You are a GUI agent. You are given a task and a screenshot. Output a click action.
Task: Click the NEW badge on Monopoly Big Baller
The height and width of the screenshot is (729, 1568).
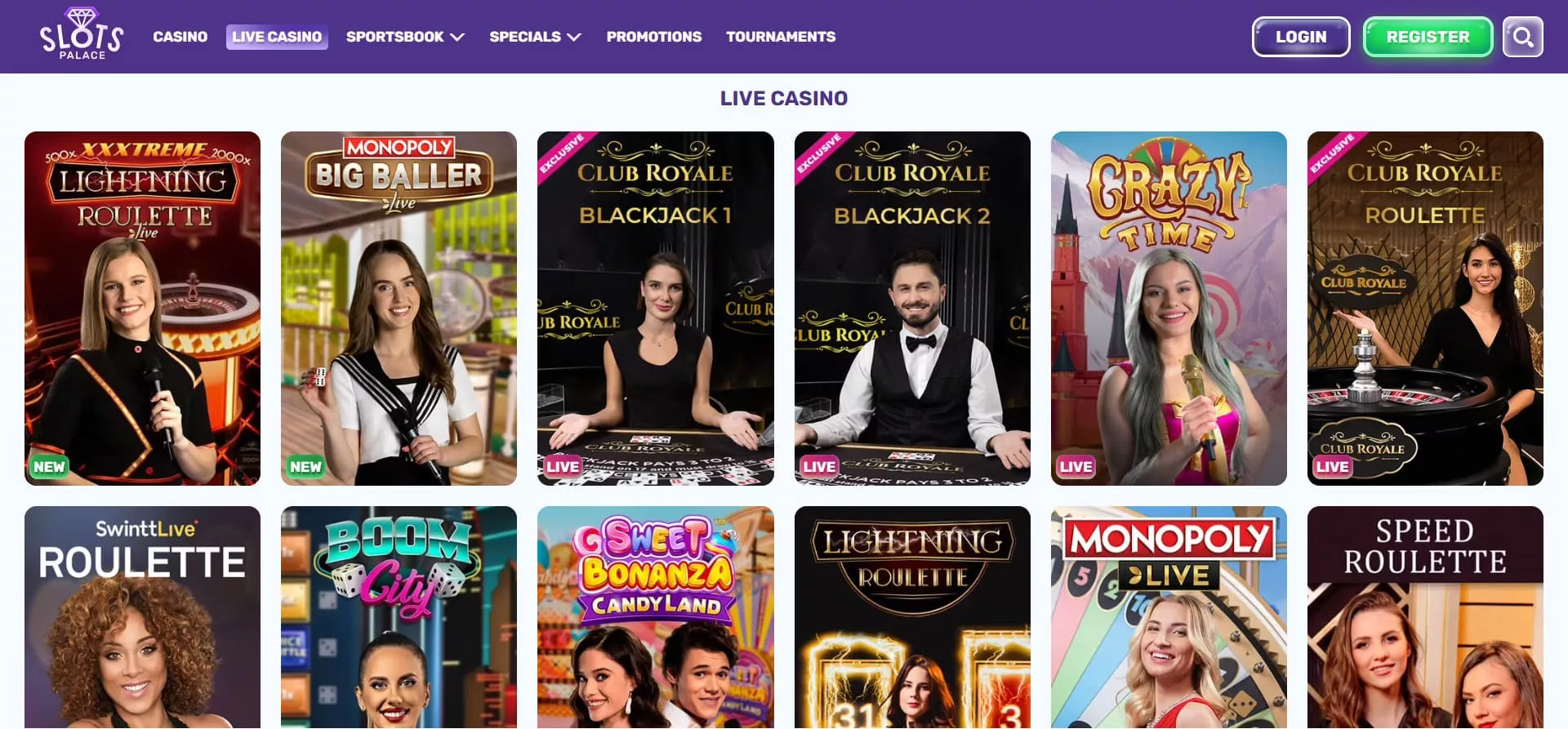[x=305, y=467]
